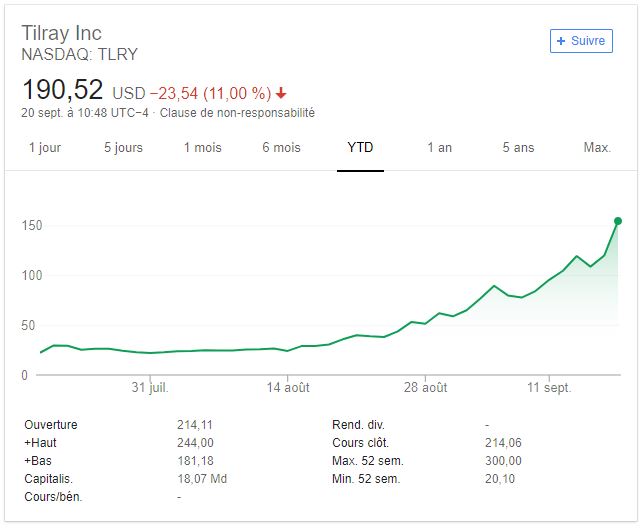
Task: Select the Max. time range tab
Action: (x=597, y=147)
